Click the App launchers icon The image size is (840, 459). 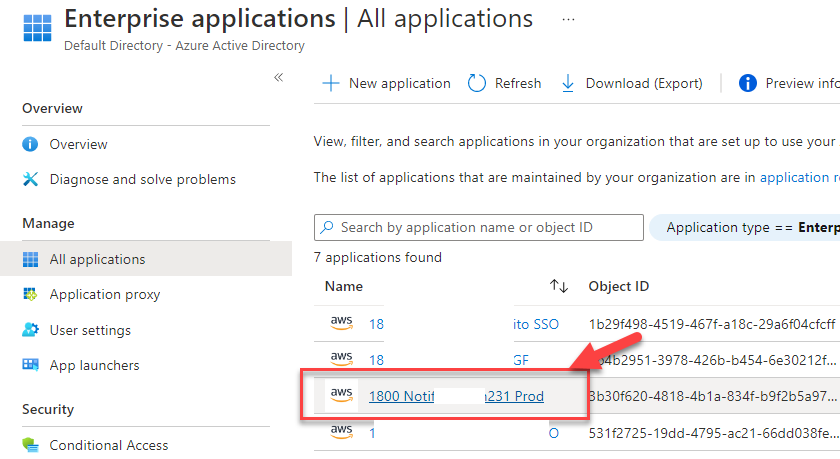(31, 365)
